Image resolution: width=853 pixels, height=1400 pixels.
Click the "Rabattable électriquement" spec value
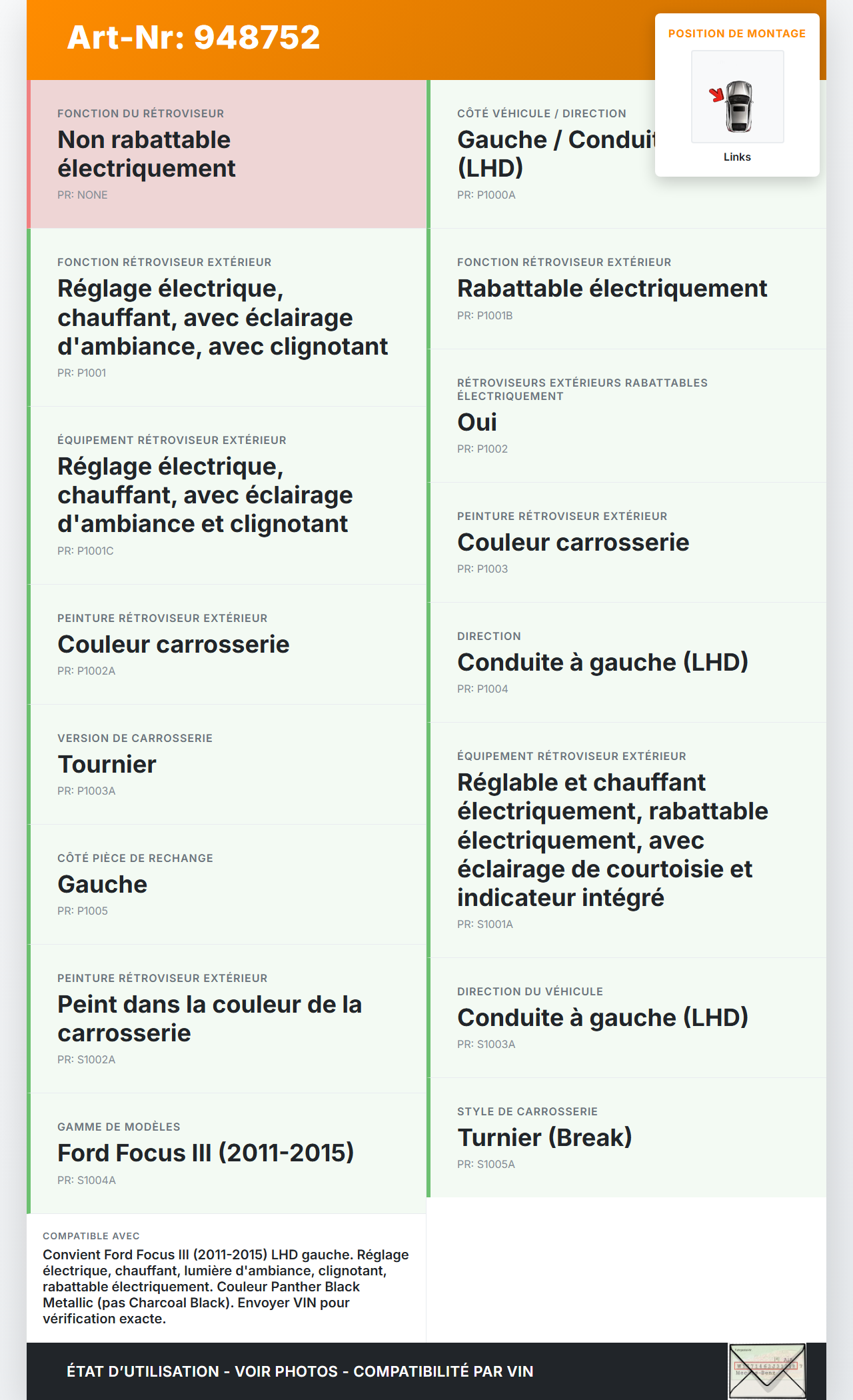pyautogui.click(x=612, y=289)
